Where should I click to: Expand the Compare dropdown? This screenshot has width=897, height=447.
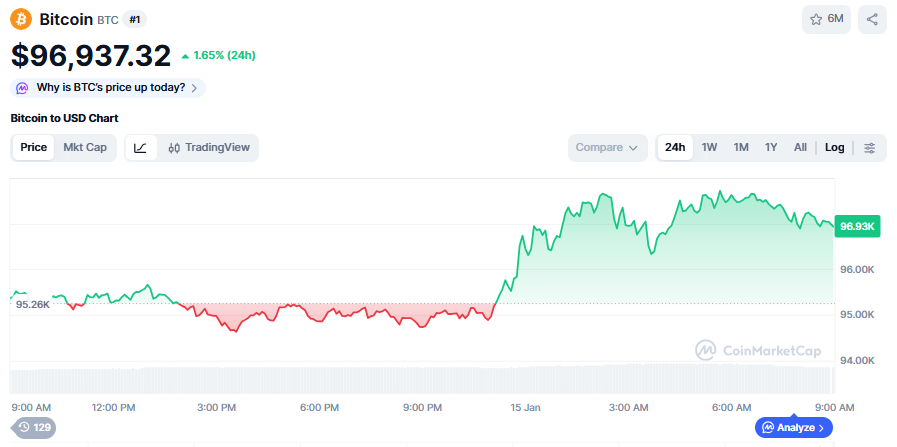tap(607, 148)
